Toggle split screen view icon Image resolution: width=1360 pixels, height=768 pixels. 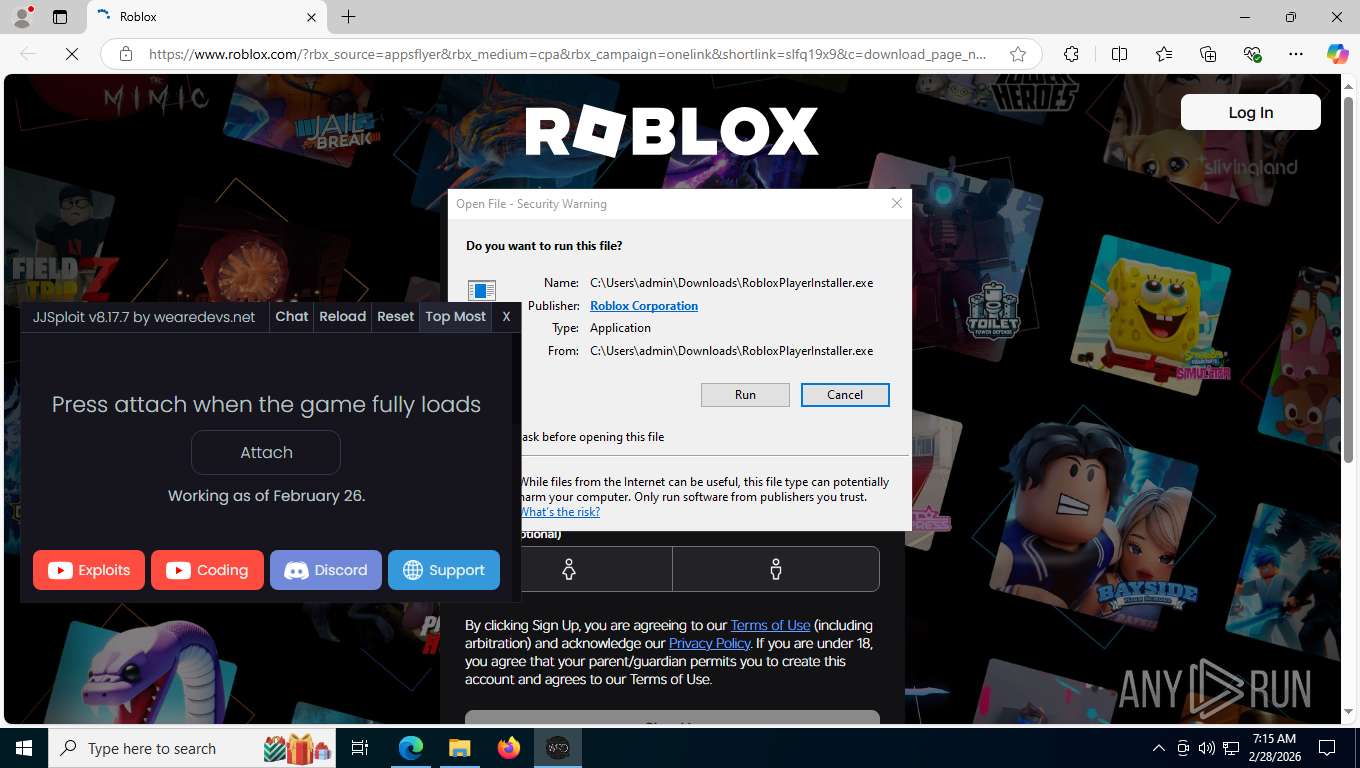(x=1119, y=54)
